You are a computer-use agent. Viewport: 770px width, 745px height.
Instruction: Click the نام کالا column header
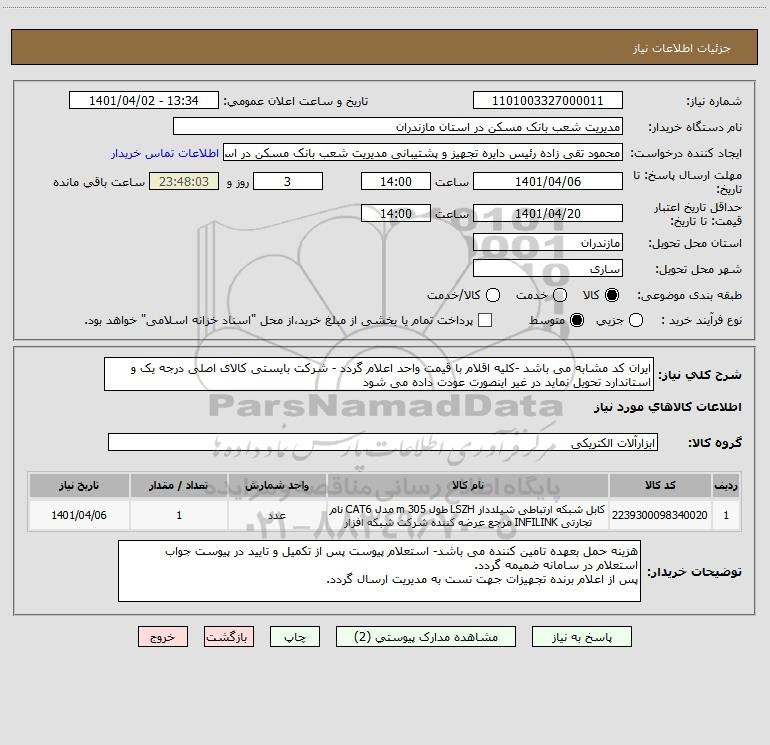(468, 485)
